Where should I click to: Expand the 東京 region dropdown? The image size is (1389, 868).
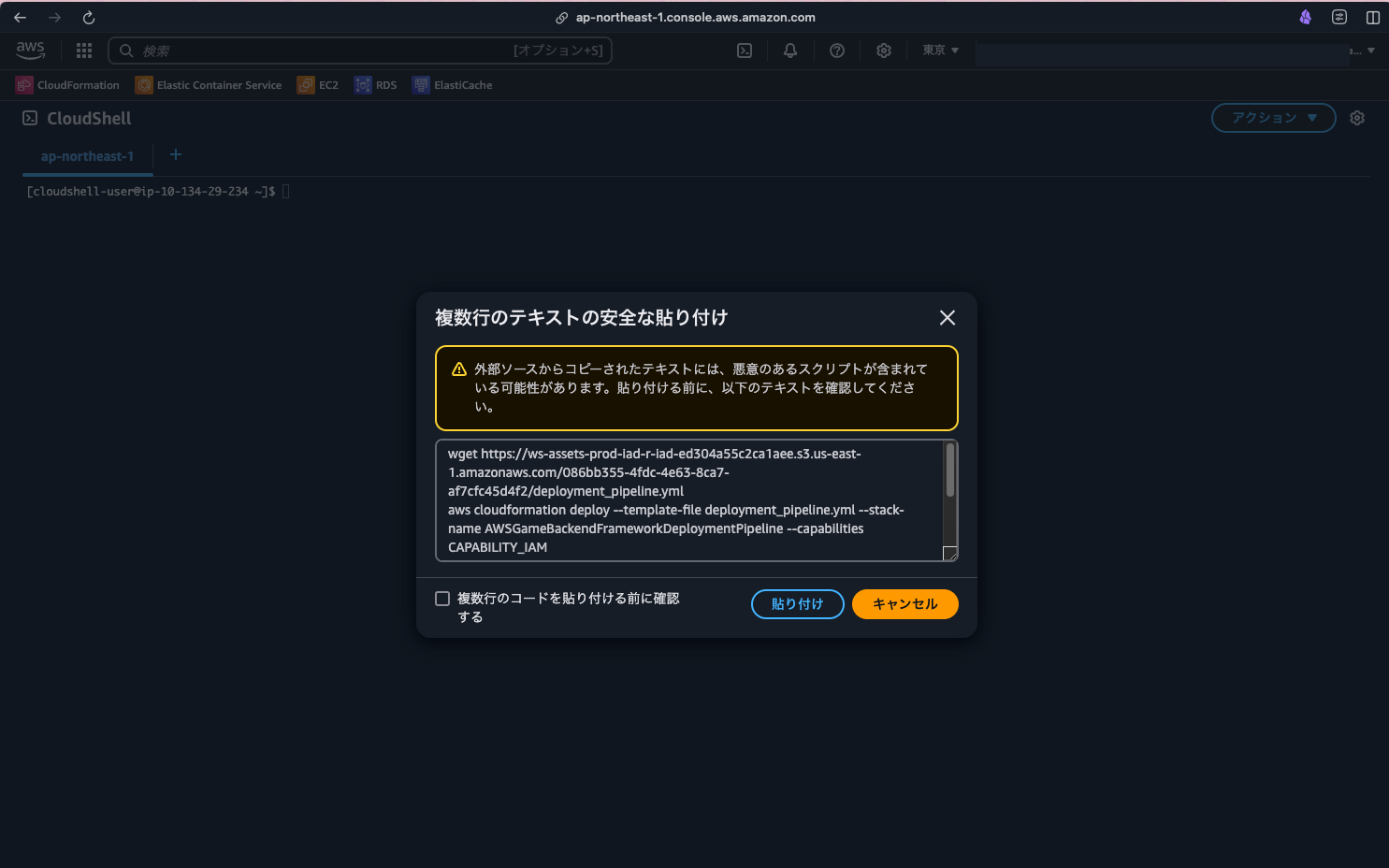(940, 51)
